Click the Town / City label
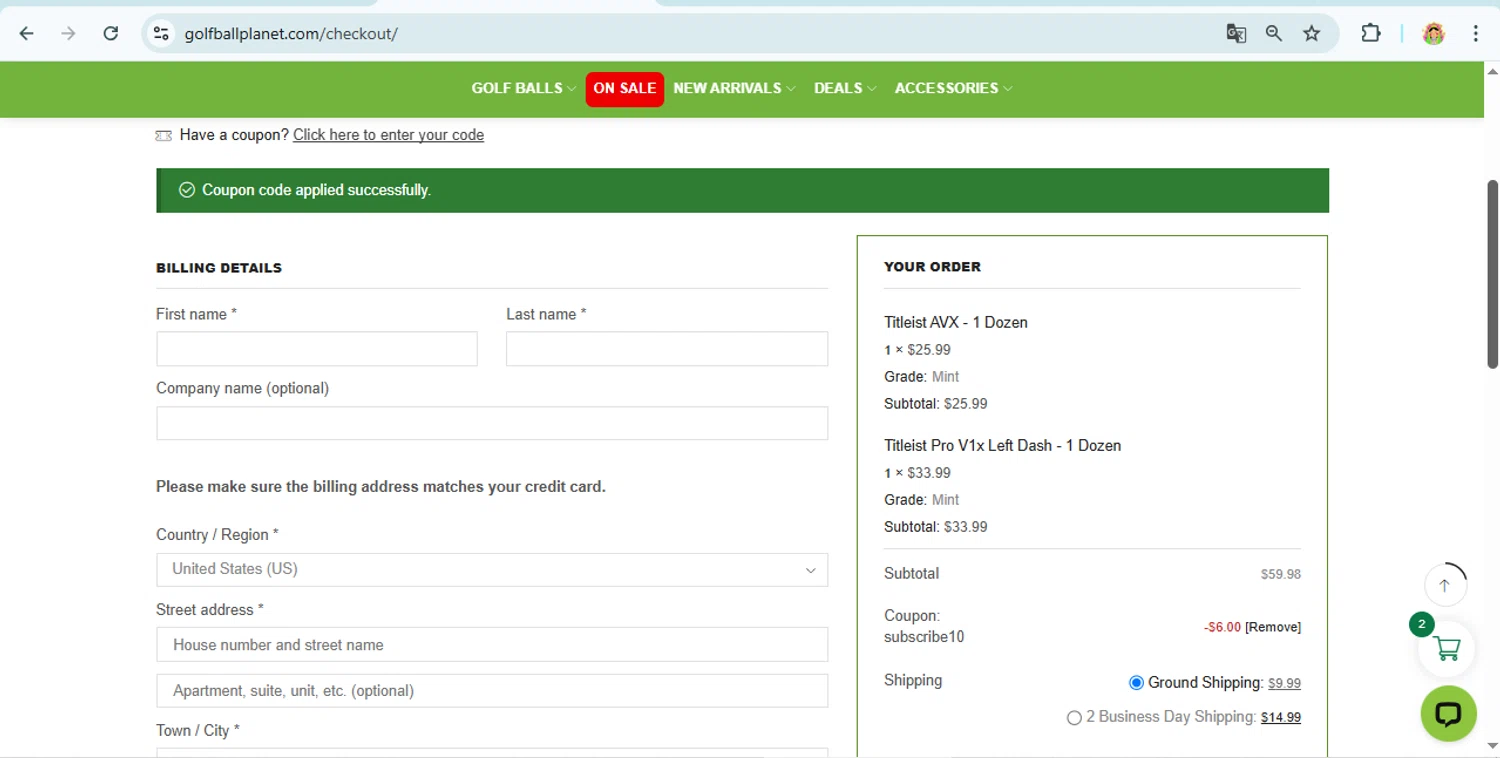 (198, 731)
